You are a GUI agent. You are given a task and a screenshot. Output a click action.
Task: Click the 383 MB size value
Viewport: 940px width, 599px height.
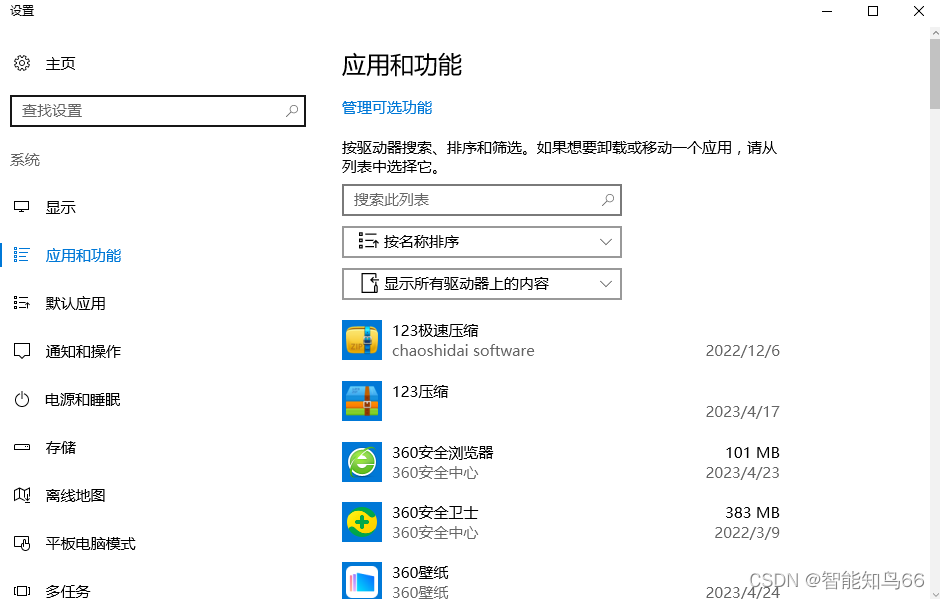tap(752, 513)
